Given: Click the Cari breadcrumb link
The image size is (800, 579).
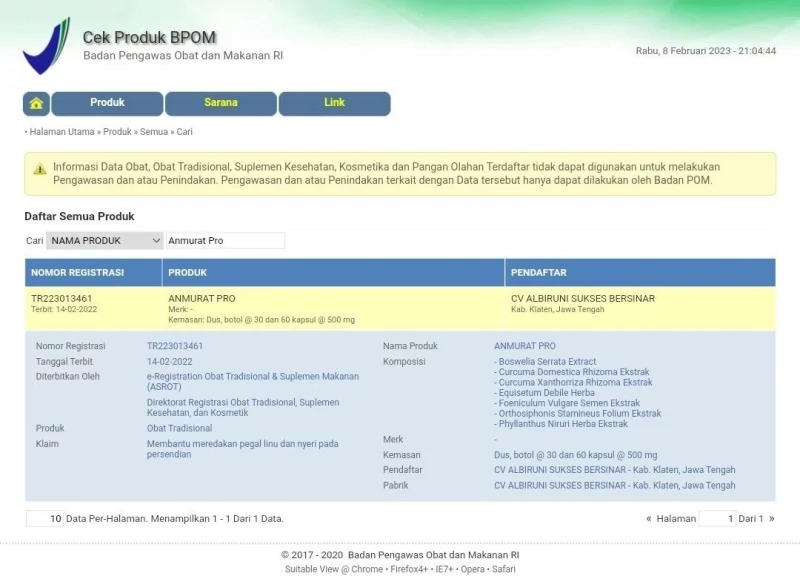Looking at the screenshot, I should click(185, 132).
